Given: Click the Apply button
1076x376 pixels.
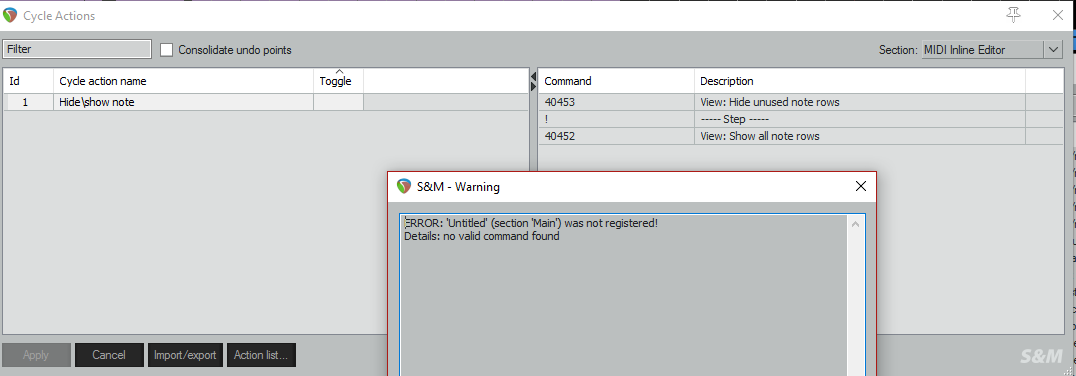Looking at the screenshot, I should click(36, 355).
